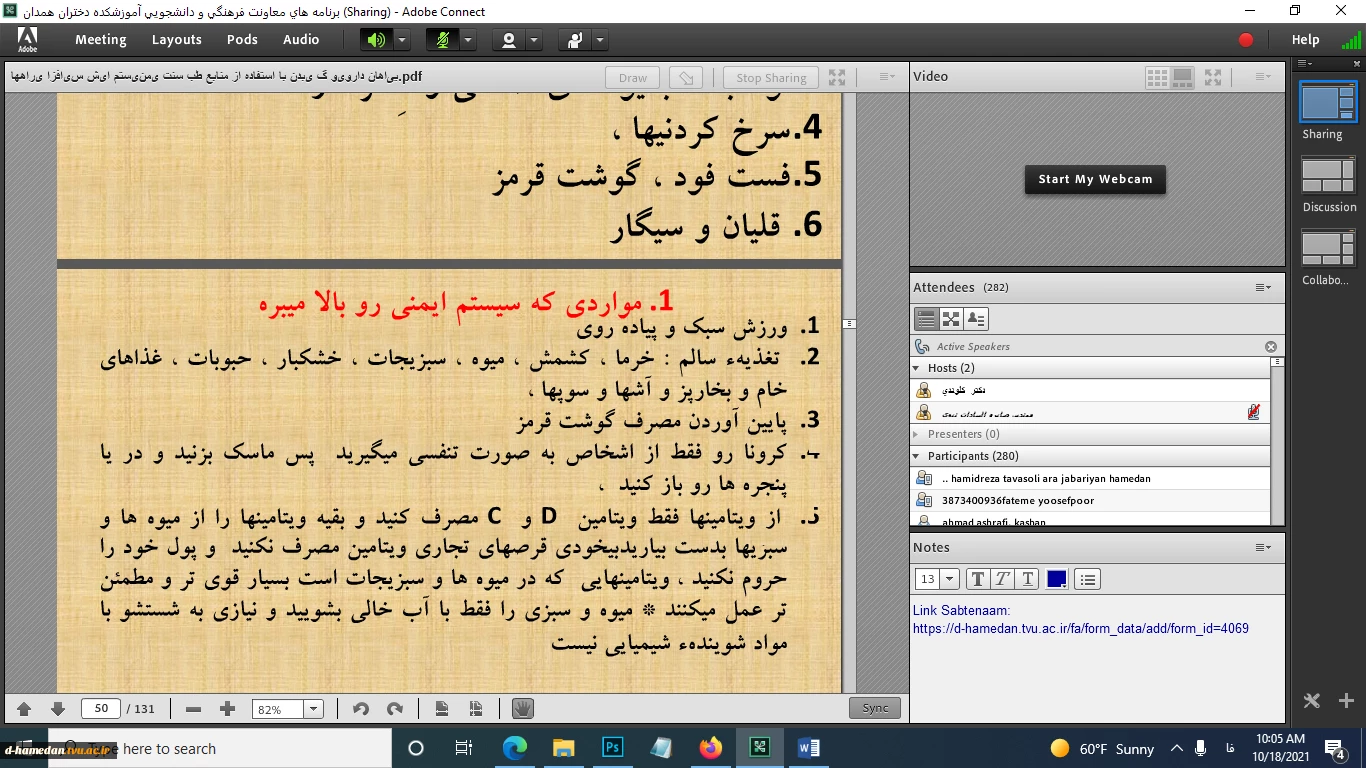1366x768 pixels.
Task: Switch Video pod to filmstrip view
Action: 1182,77
